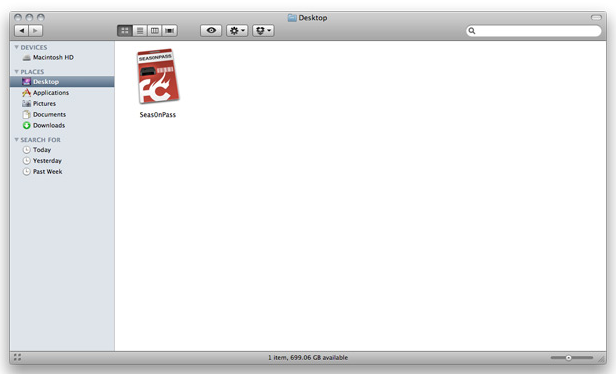Switch to list view
Viewport: 616px width, 374px height.
tap(140, 31)
